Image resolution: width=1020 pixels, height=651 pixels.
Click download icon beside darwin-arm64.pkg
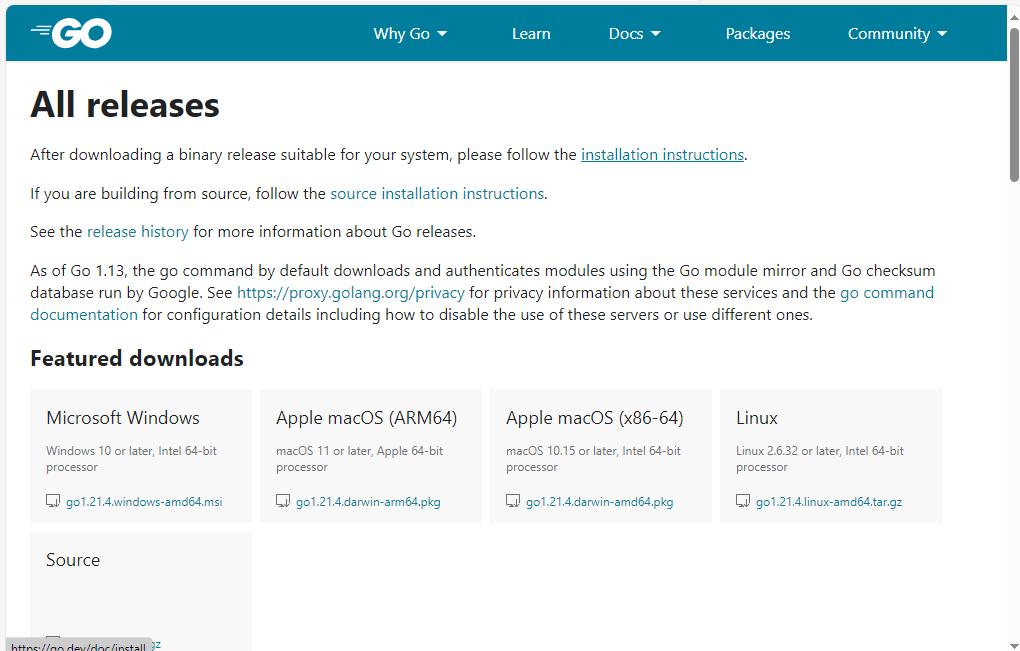[283, 501]
